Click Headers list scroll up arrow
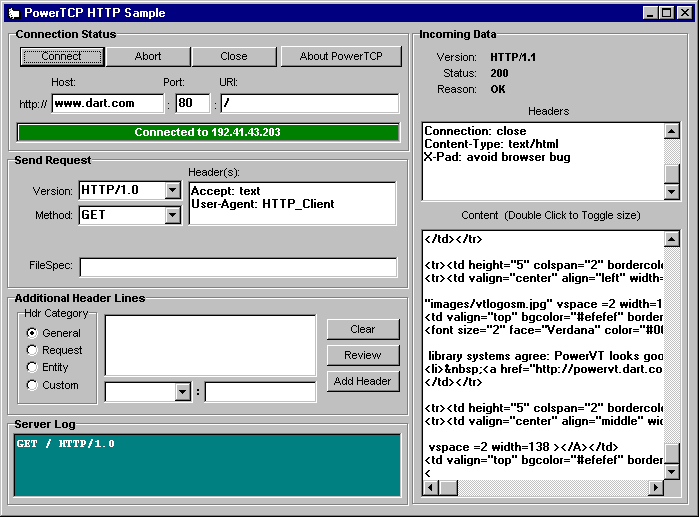699x517 pixels. point(672,131)
